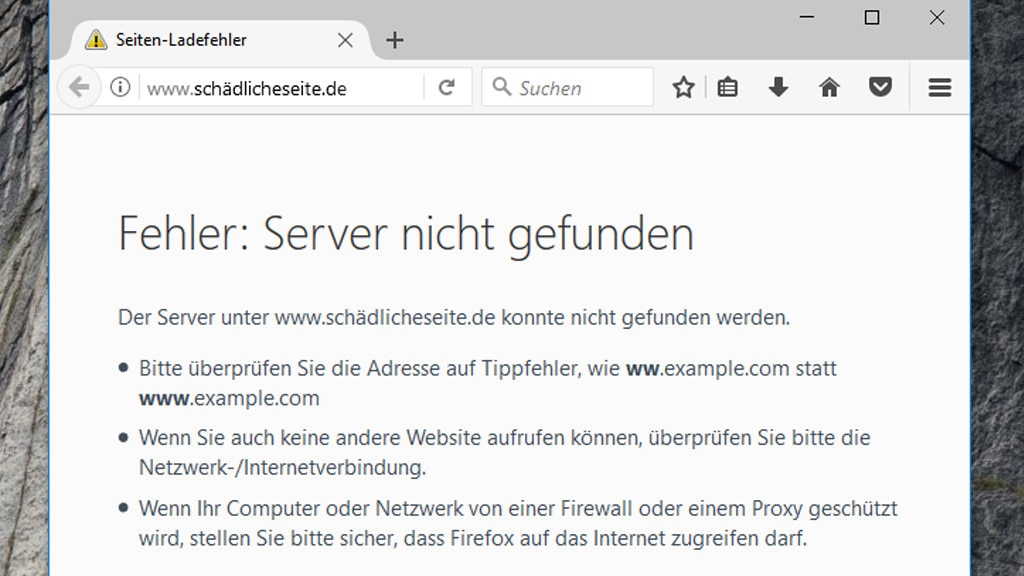1024x576 pixels.
Task: Click the text 'Netzwerk-/Internetverbindung.'
Action: tap(282, 468)
